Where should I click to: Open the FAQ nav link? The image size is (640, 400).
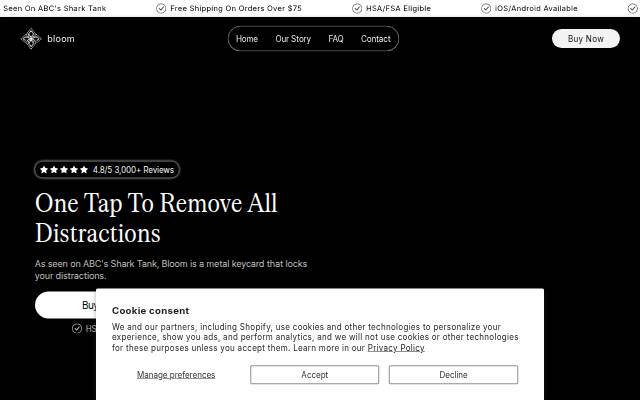[336, 39]
